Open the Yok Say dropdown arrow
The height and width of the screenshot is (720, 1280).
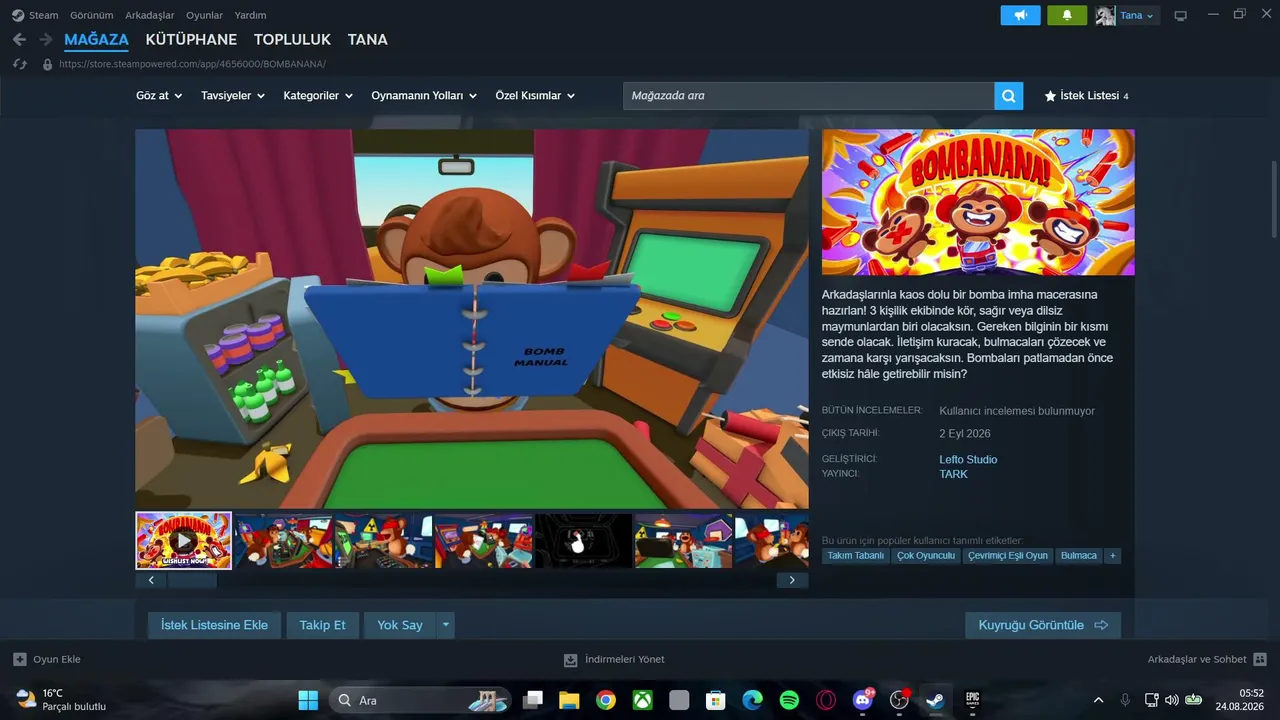pyautogui.click(x=446, y=625)
